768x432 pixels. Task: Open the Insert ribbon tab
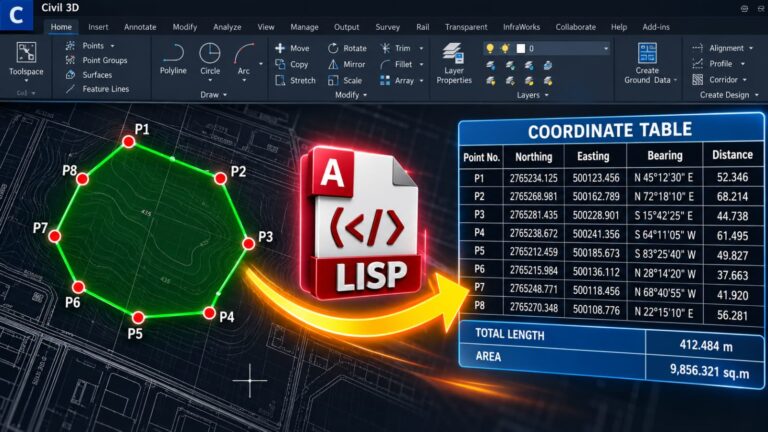(98, 27)
